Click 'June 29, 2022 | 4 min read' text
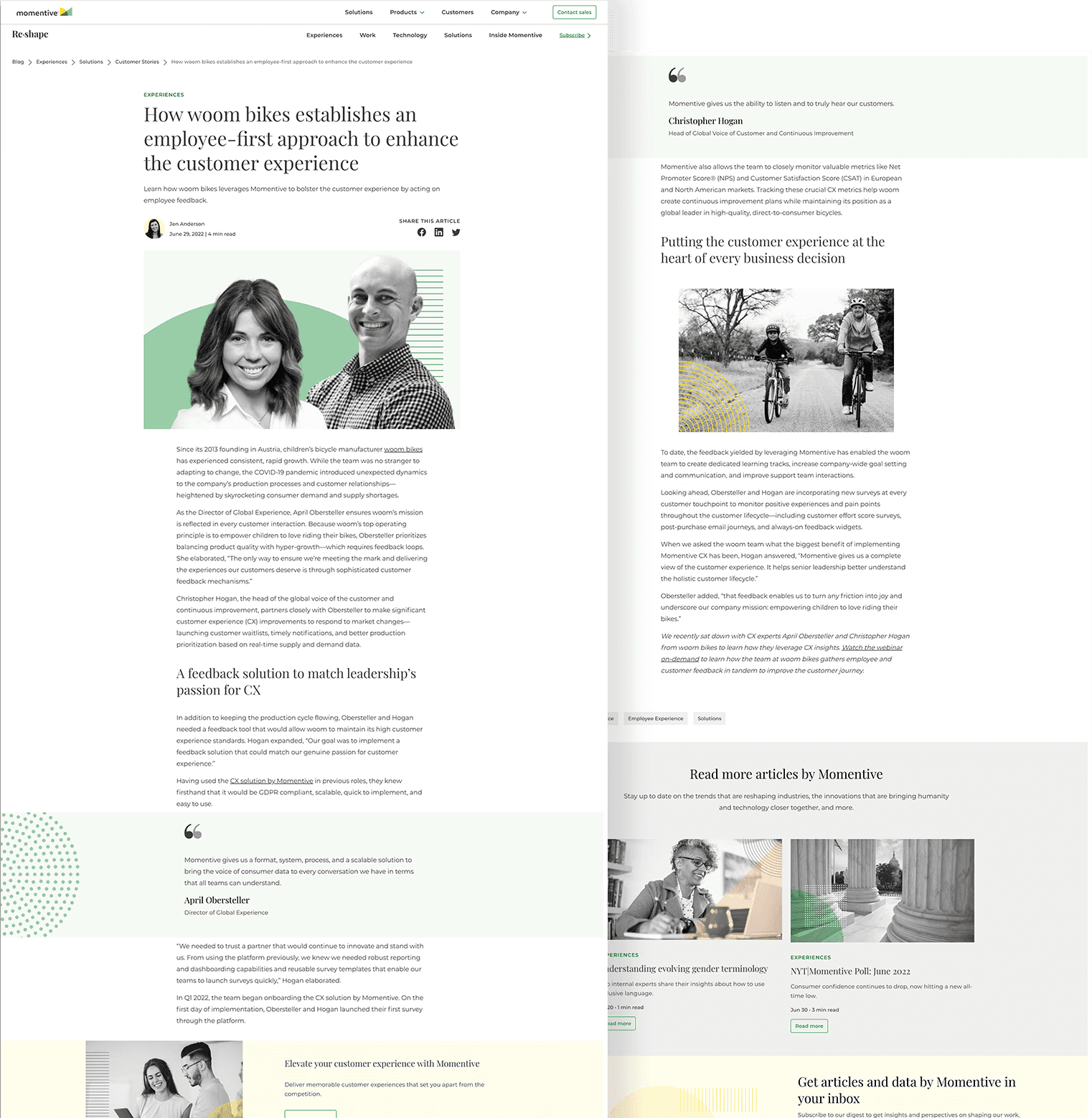1092x1118 pixels. point(202,234)
